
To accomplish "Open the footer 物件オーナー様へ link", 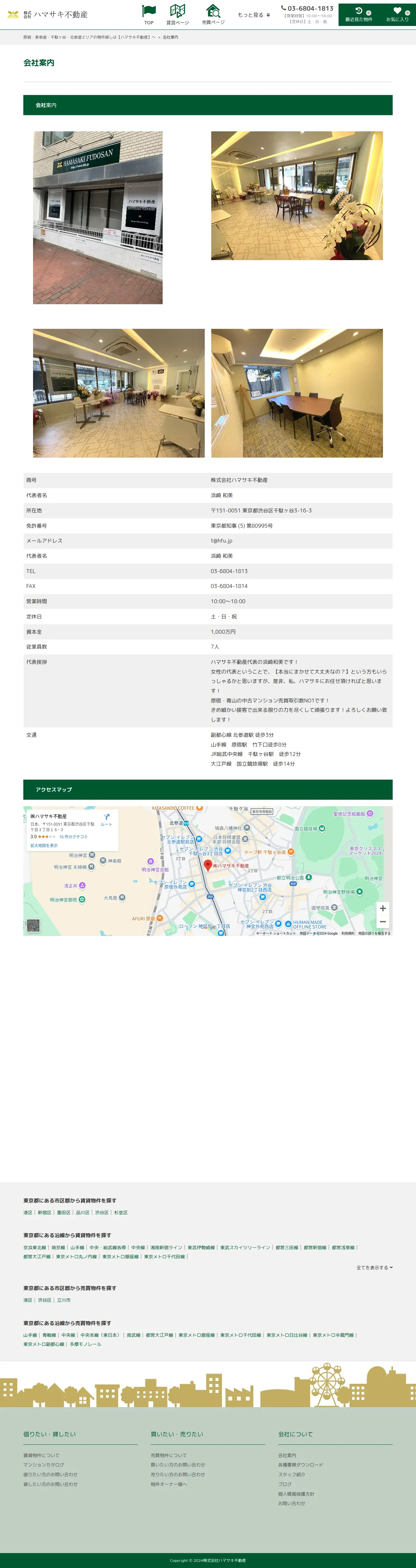I will tap(168, 1484).
